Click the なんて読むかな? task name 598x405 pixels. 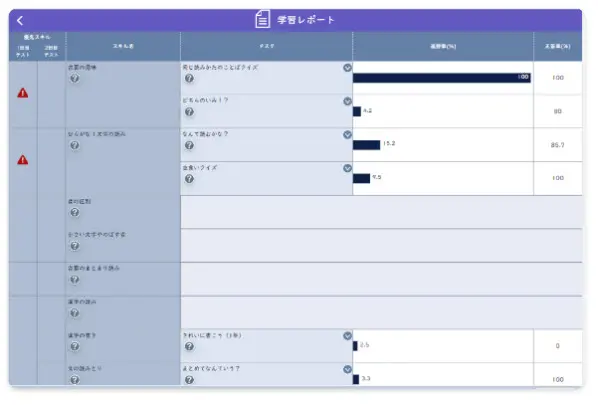(205, 134)
